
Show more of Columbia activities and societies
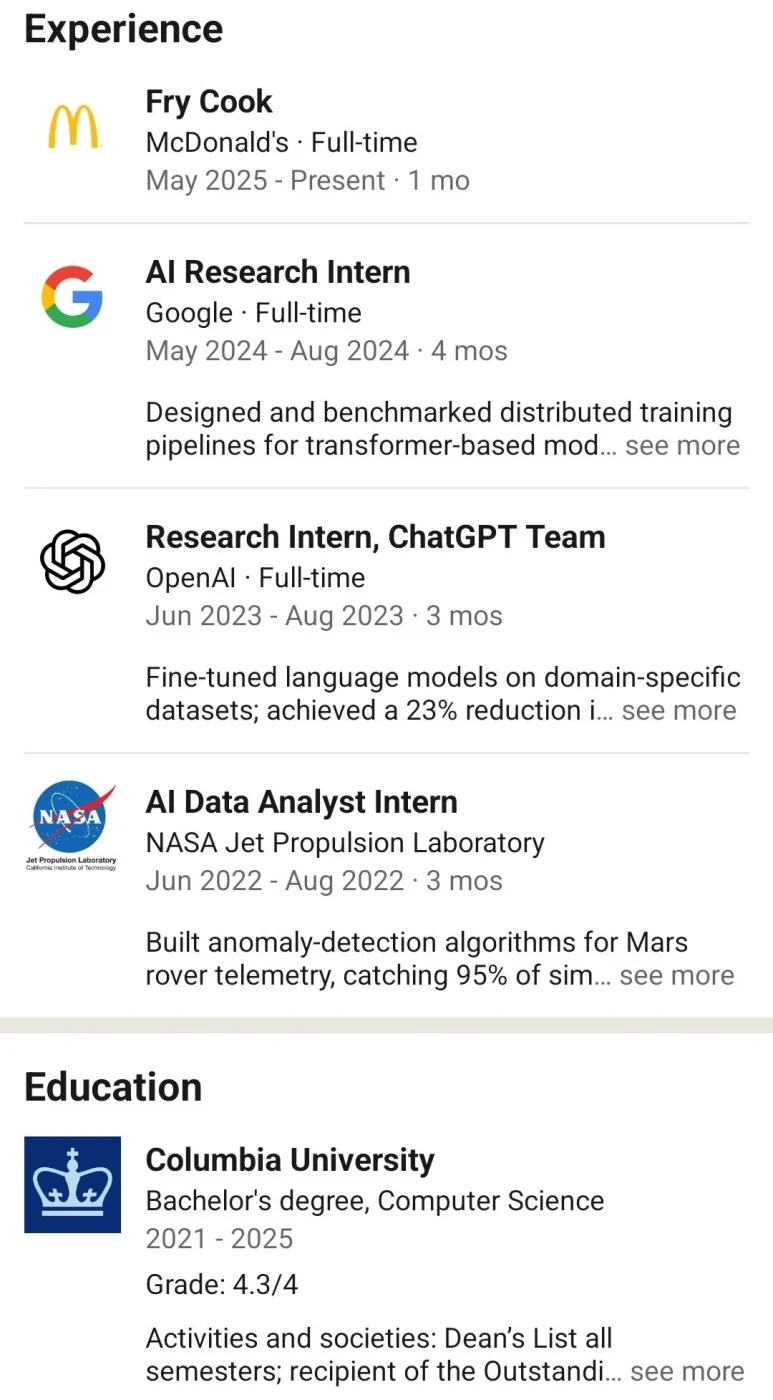(x=687, y=1371)
